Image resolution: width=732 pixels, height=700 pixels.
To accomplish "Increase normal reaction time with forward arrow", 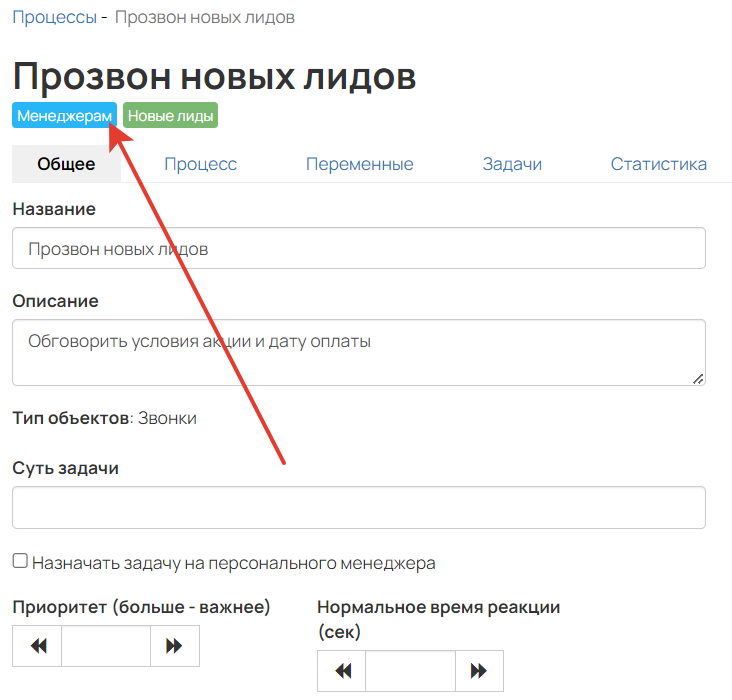I will (479, 671).
